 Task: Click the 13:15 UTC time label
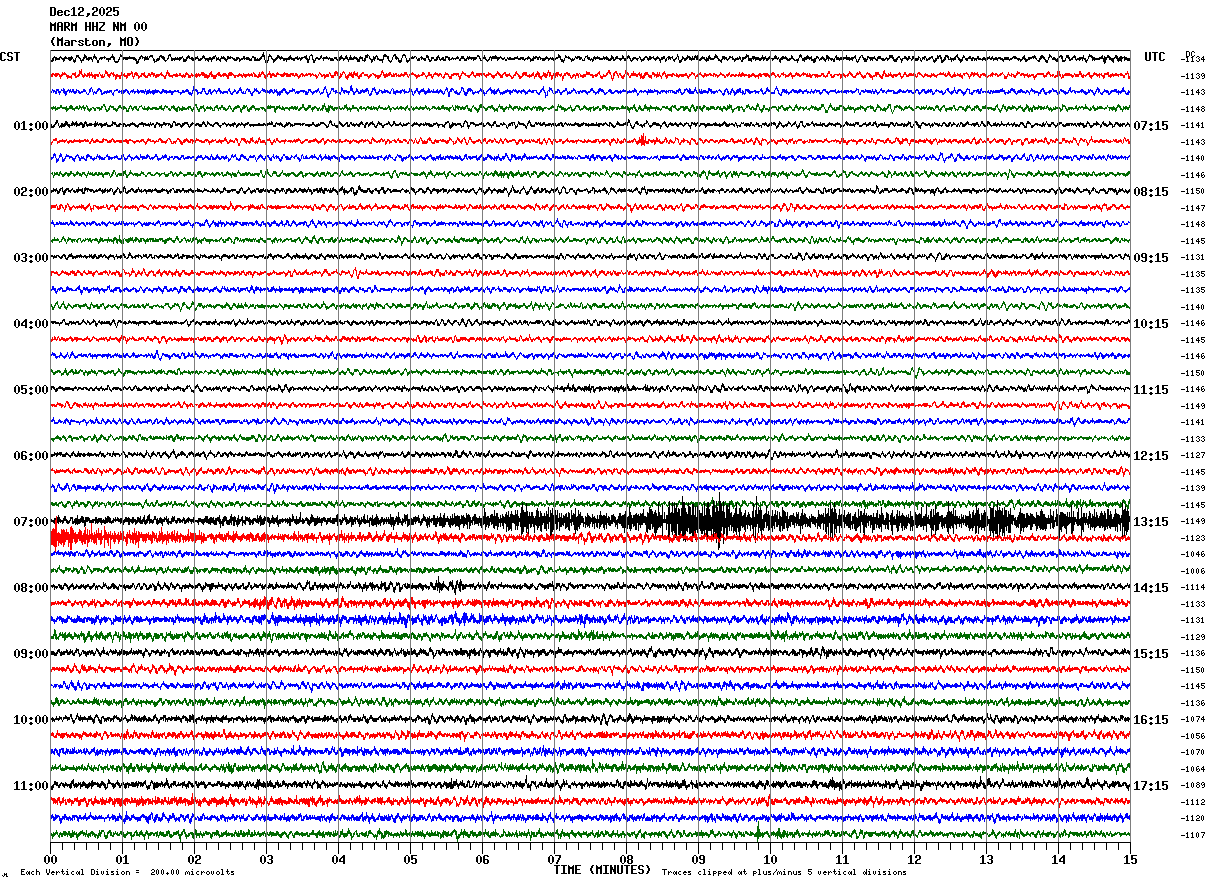click(x=1151, y=522)
